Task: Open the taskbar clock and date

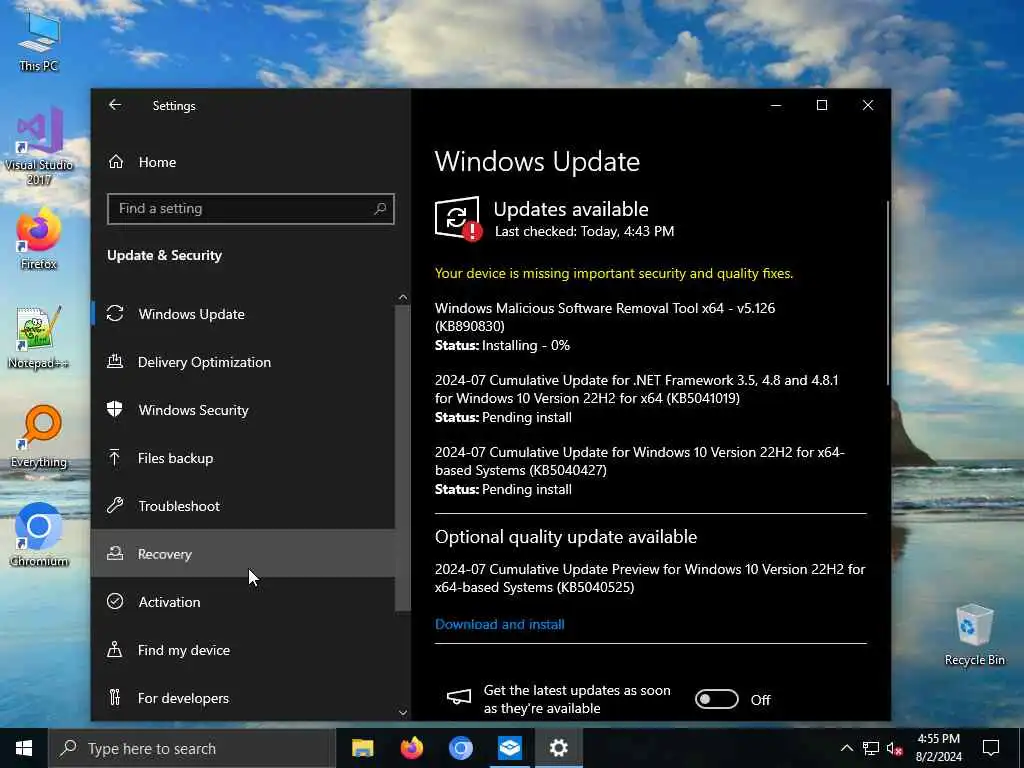Action: tap(938, 748)
